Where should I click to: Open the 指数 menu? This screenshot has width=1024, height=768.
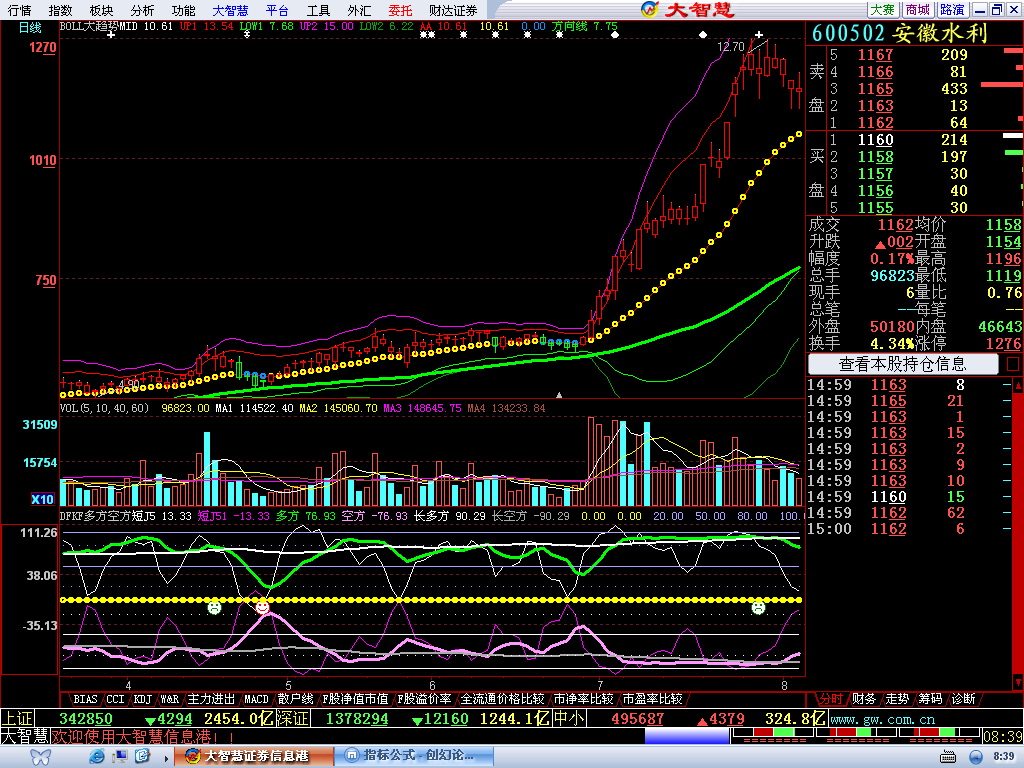point(60,10)
